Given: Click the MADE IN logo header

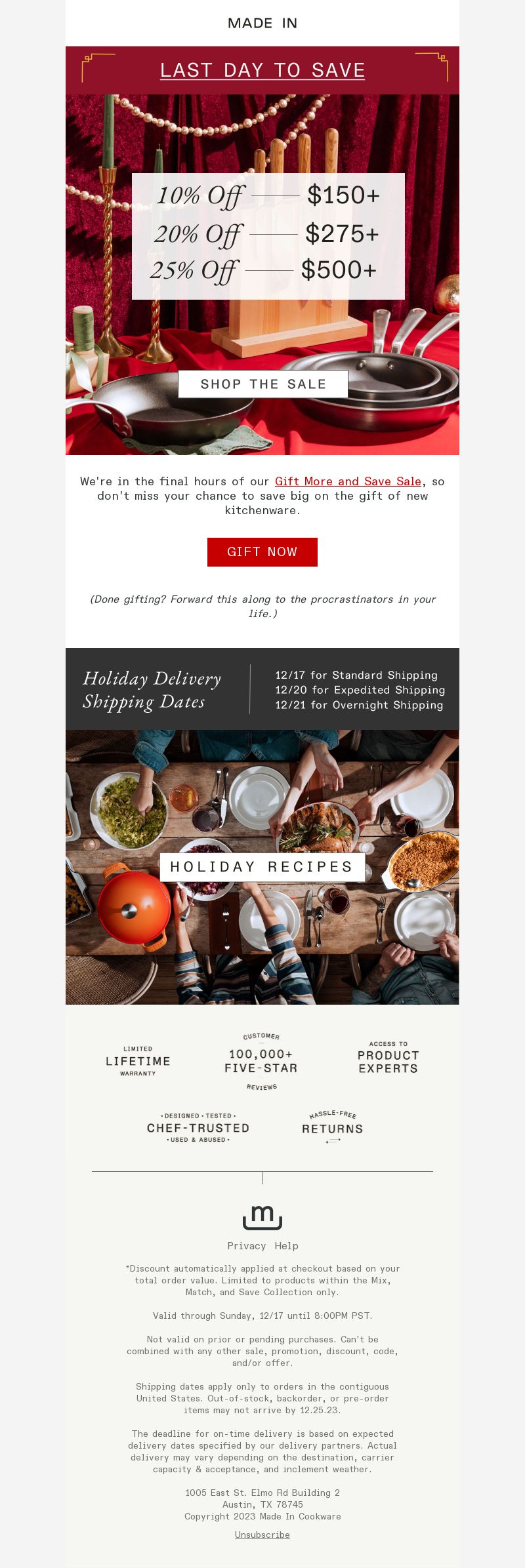Looking at the screenshot, I should [262, 23].
